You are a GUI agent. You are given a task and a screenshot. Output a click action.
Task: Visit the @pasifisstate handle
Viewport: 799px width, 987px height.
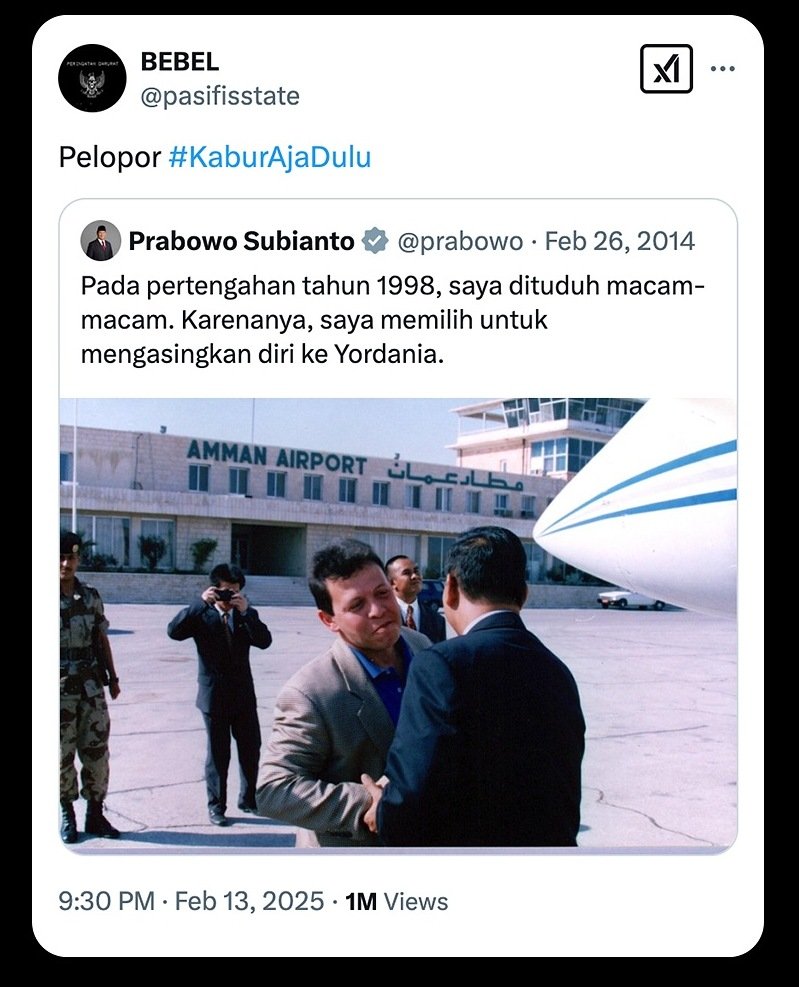click(219, 96)
